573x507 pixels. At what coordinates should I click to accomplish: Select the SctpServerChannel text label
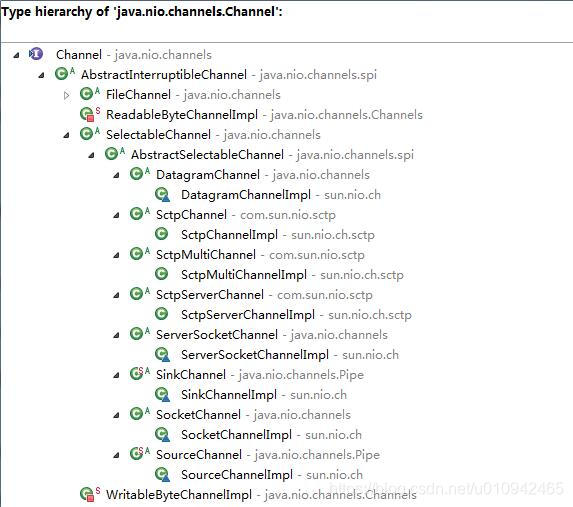[210, 295]
